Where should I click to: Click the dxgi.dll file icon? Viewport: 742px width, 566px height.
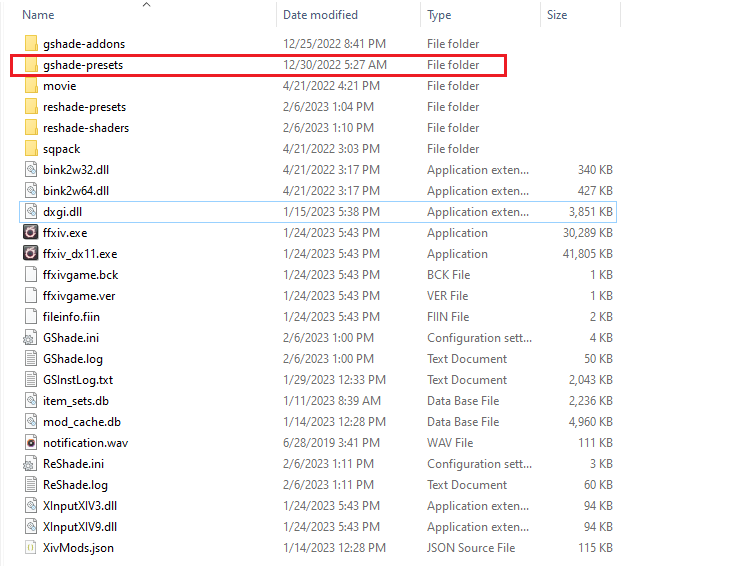pos(31,212)
